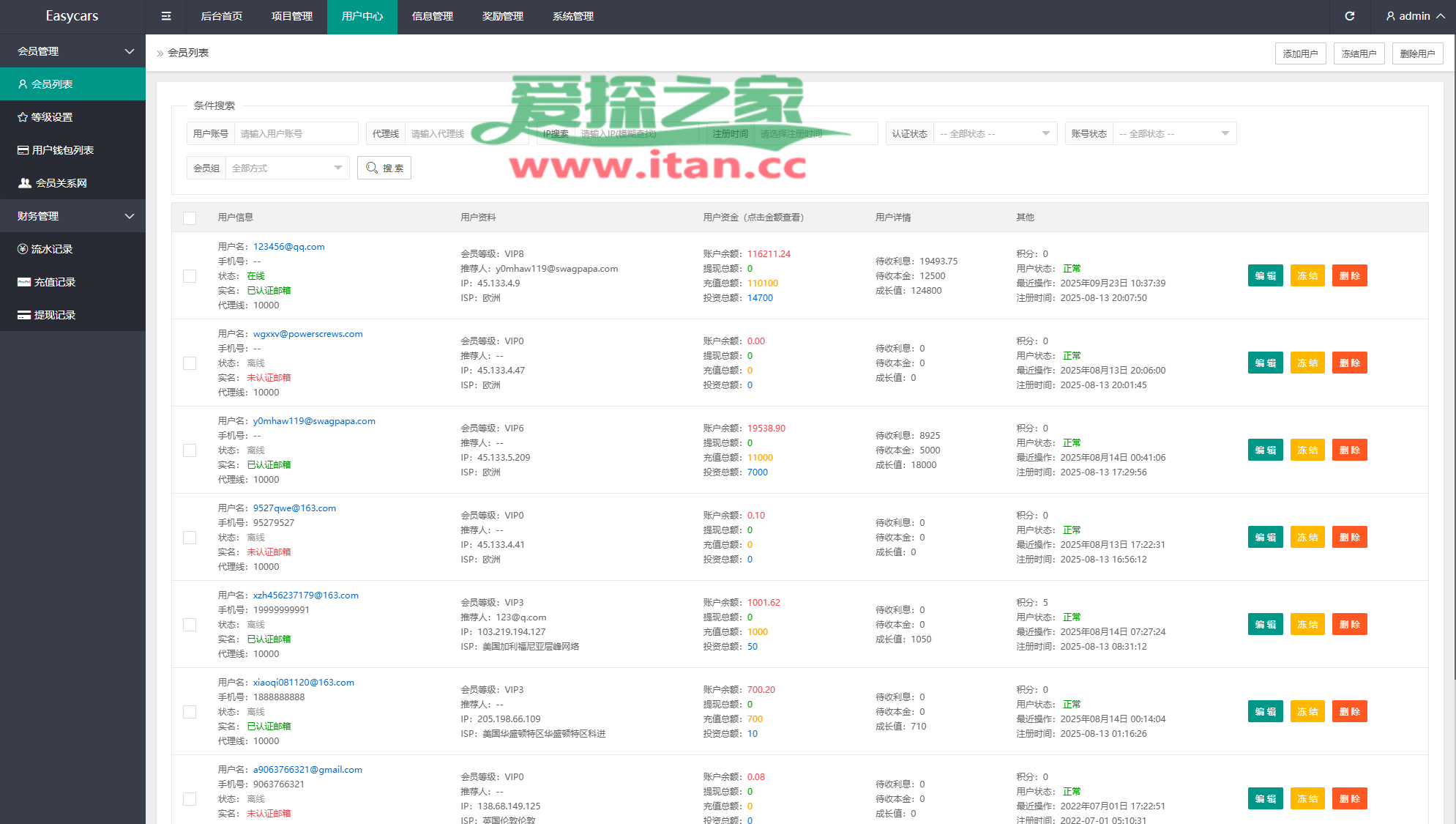Open 用户钱包列表 wallet icon item
This screenshot has width=1456, height=824.
62,150
